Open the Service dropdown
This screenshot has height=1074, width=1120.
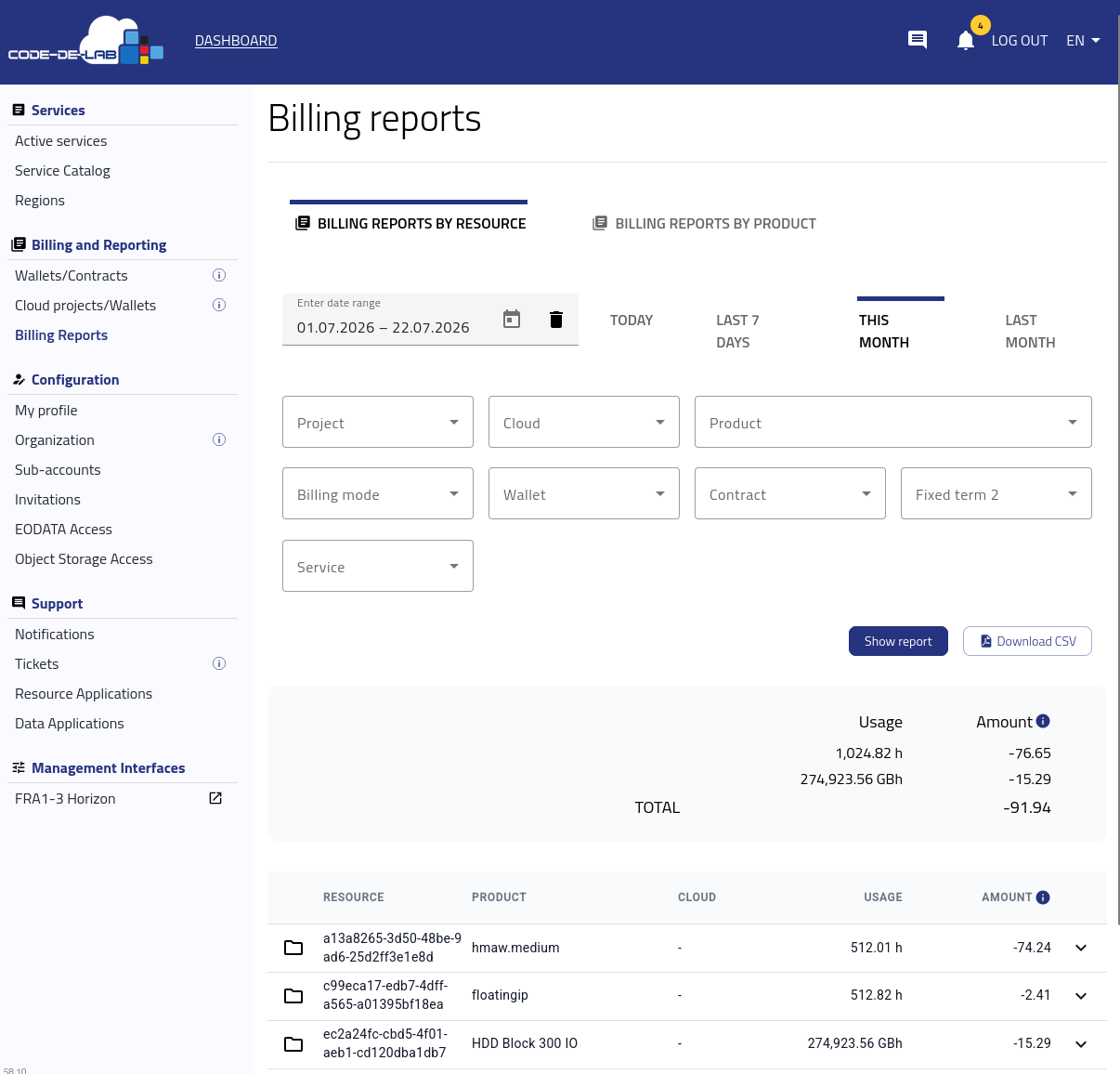tap(378, 566)
